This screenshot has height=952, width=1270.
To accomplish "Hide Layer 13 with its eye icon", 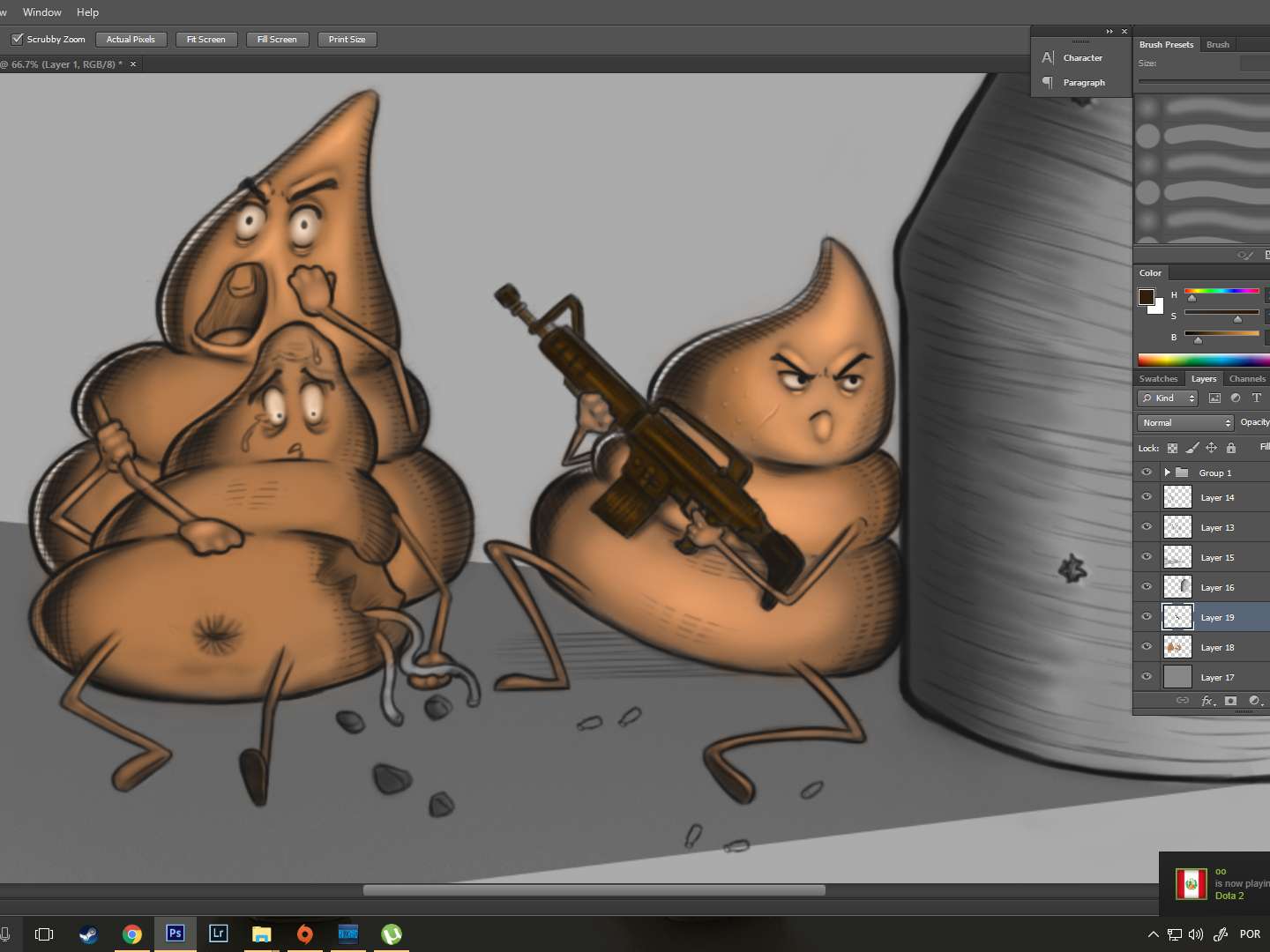I will pos(1147,527).
